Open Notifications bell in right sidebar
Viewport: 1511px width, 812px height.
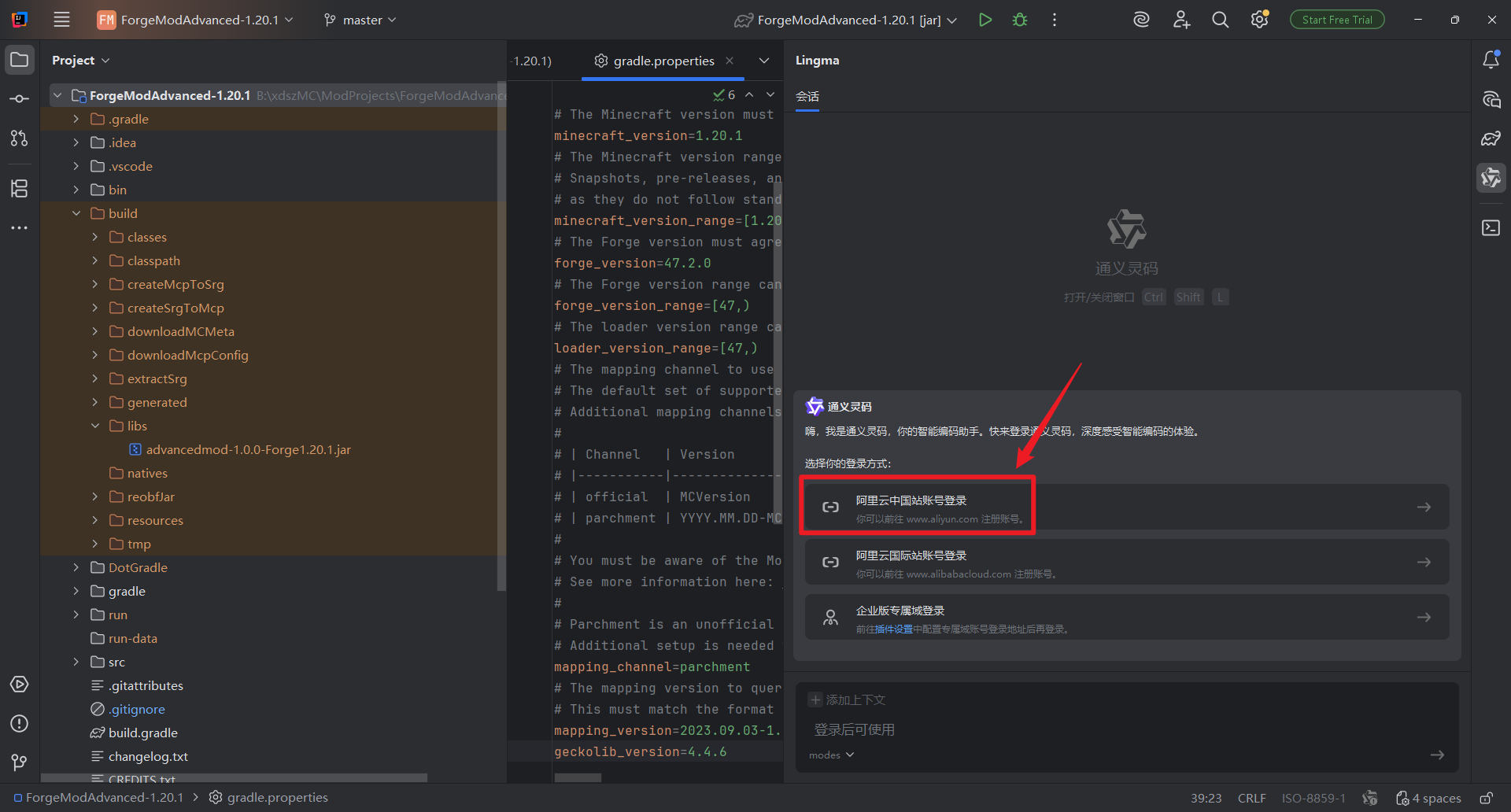pyautogui.click(x=1491, y=60)
